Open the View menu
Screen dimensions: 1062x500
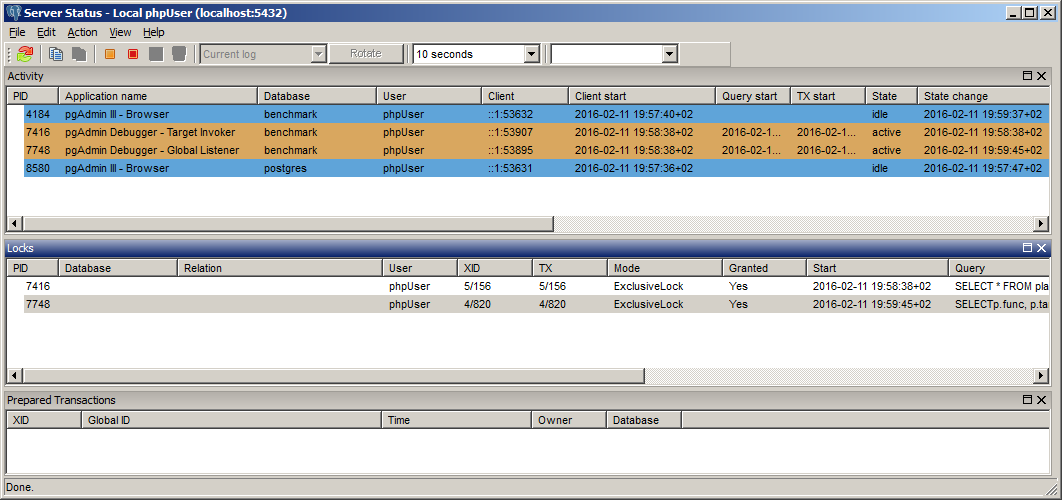120,32
